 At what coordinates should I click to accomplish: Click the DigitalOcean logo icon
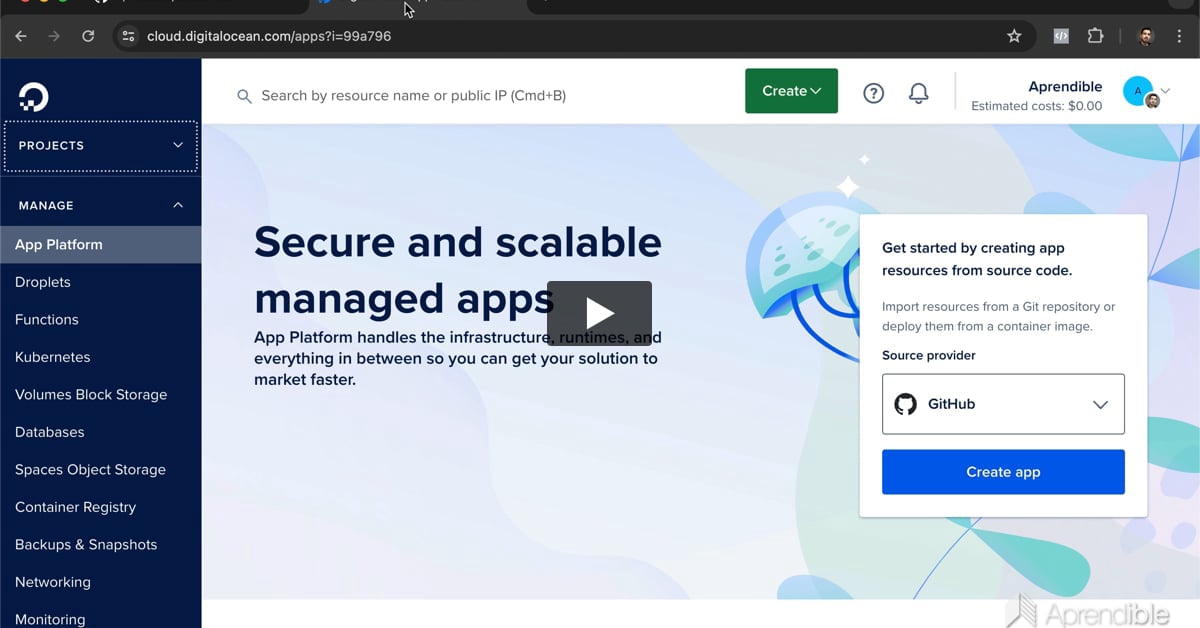coord(33,97)
